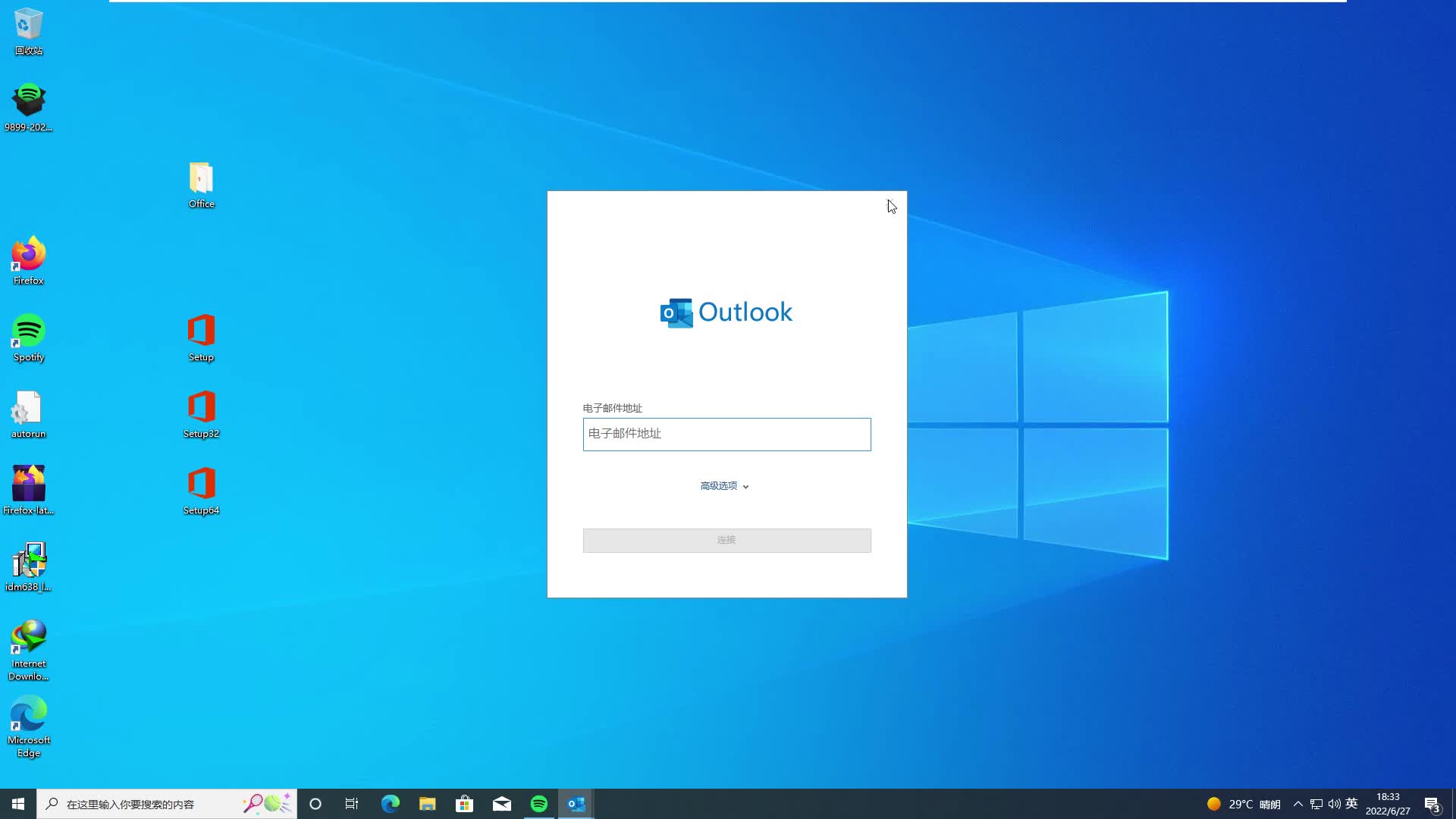Image resolution: width=1456 pixels, height=819 pixels.
Task: Click the email address input field
Action: pos(726,434)
